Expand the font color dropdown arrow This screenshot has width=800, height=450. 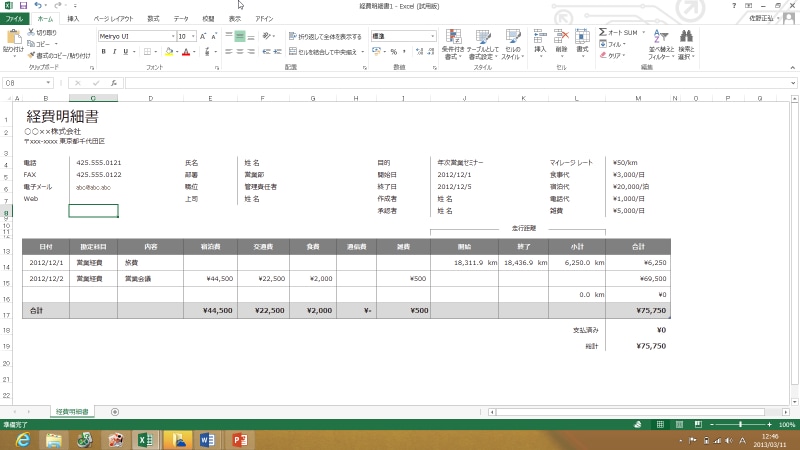coord(194,52)
